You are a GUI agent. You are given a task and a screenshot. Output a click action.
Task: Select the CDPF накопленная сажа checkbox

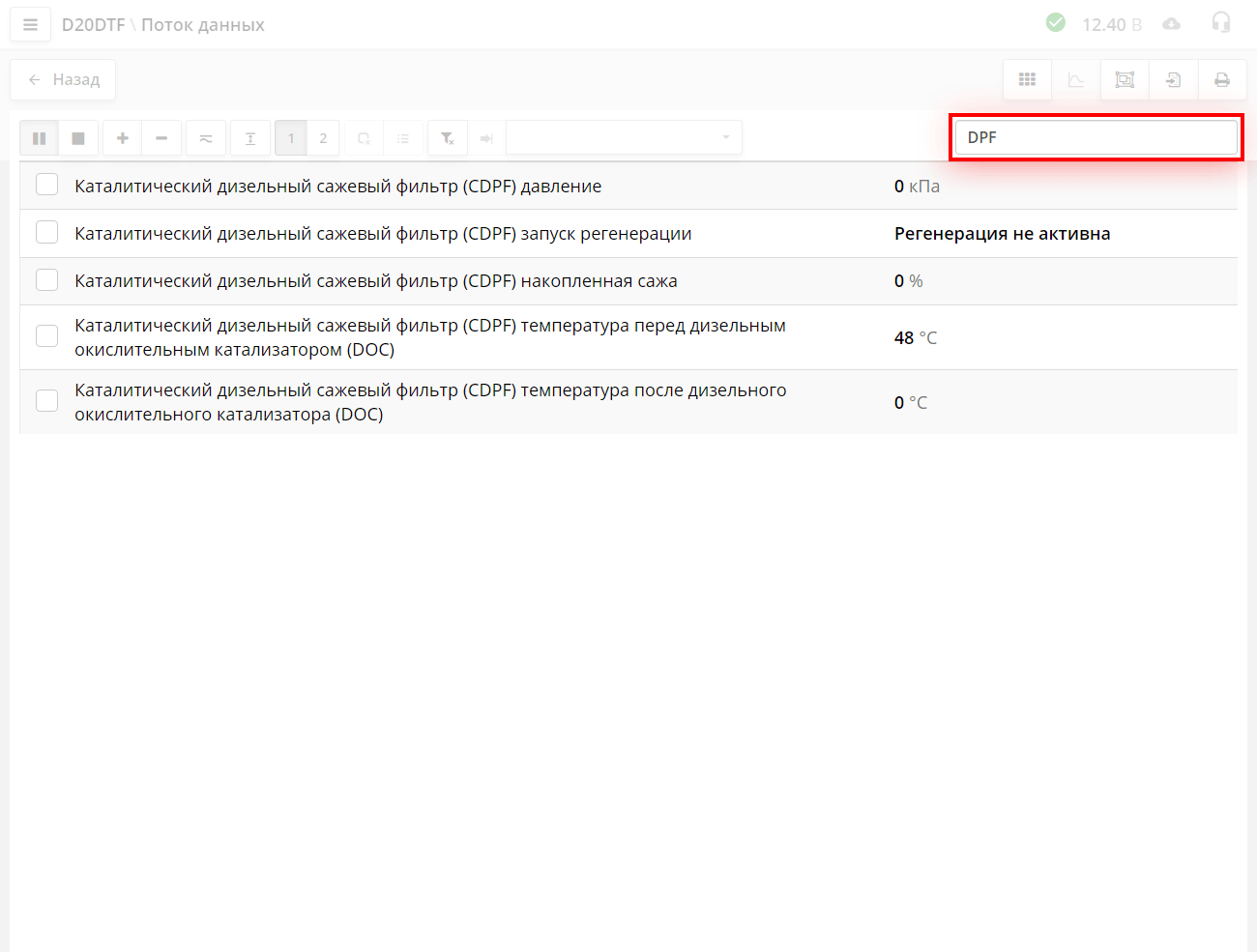pos(46,280)
